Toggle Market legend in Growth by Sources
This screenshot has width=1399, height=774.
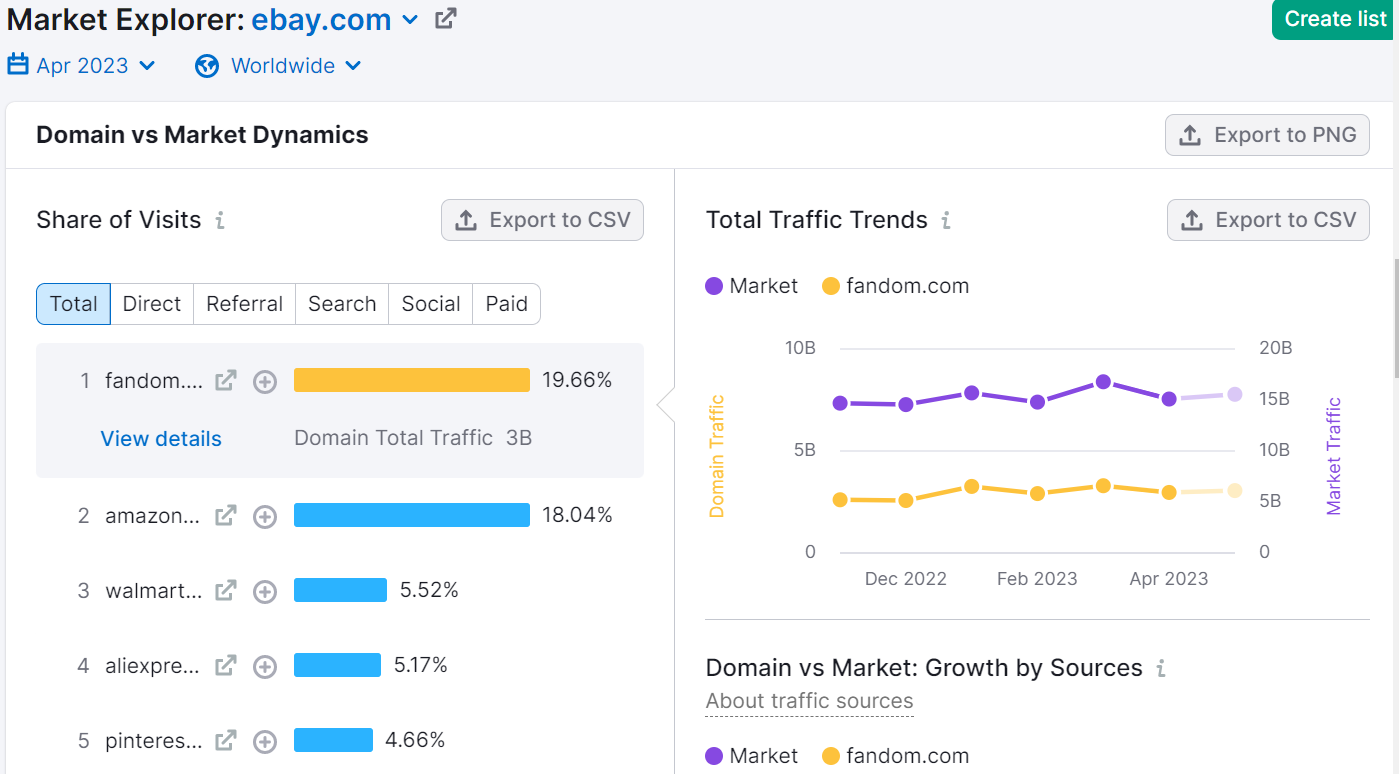(752, 756)
